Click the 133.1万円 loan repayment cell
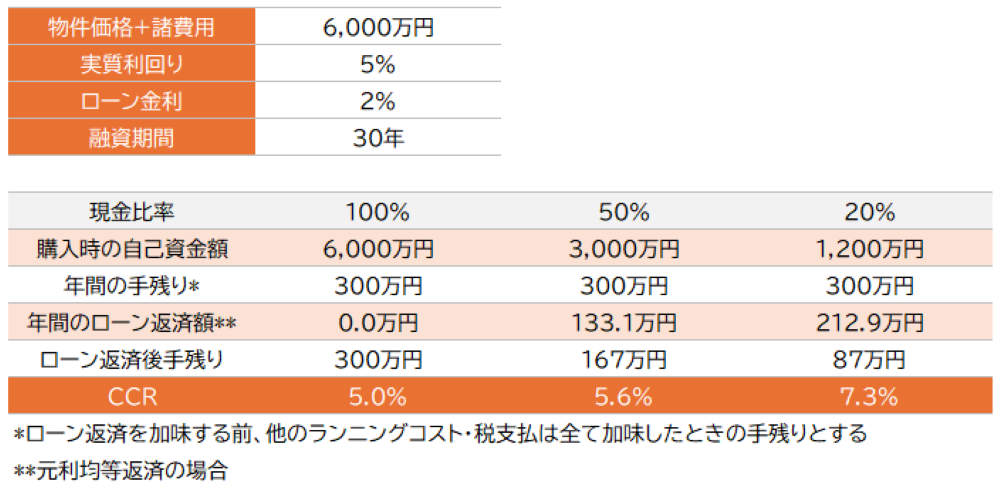The height and width of the screenshot is (490, 1000). (626, 323)
